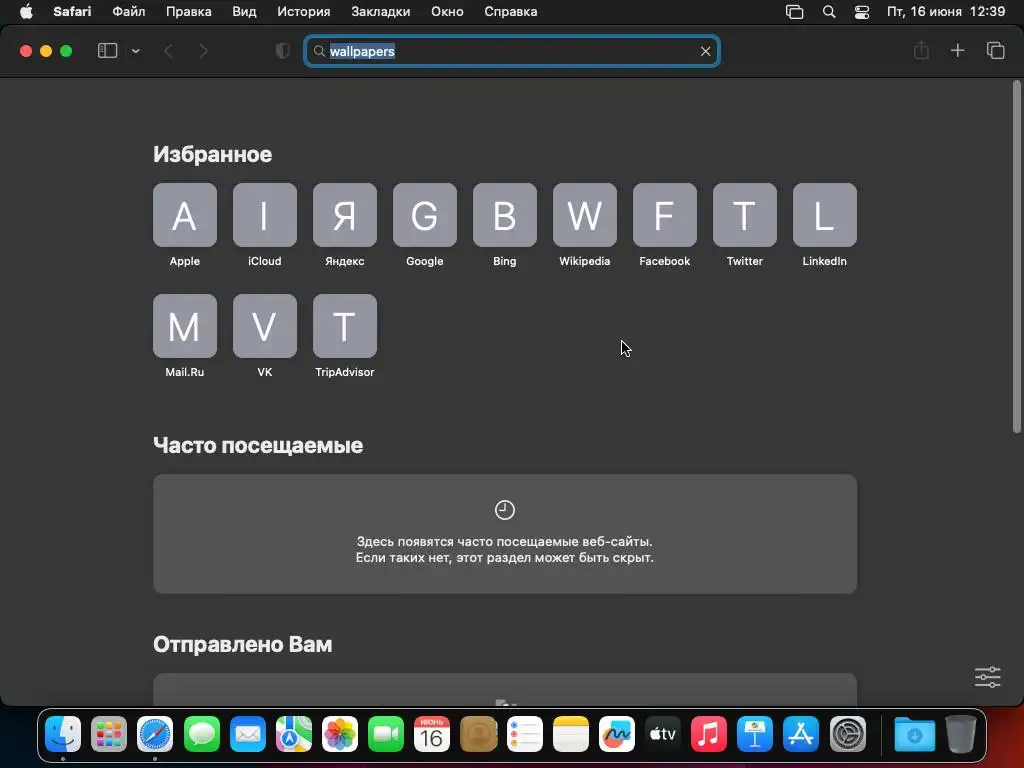Open Freeform from the Dock

616,734
